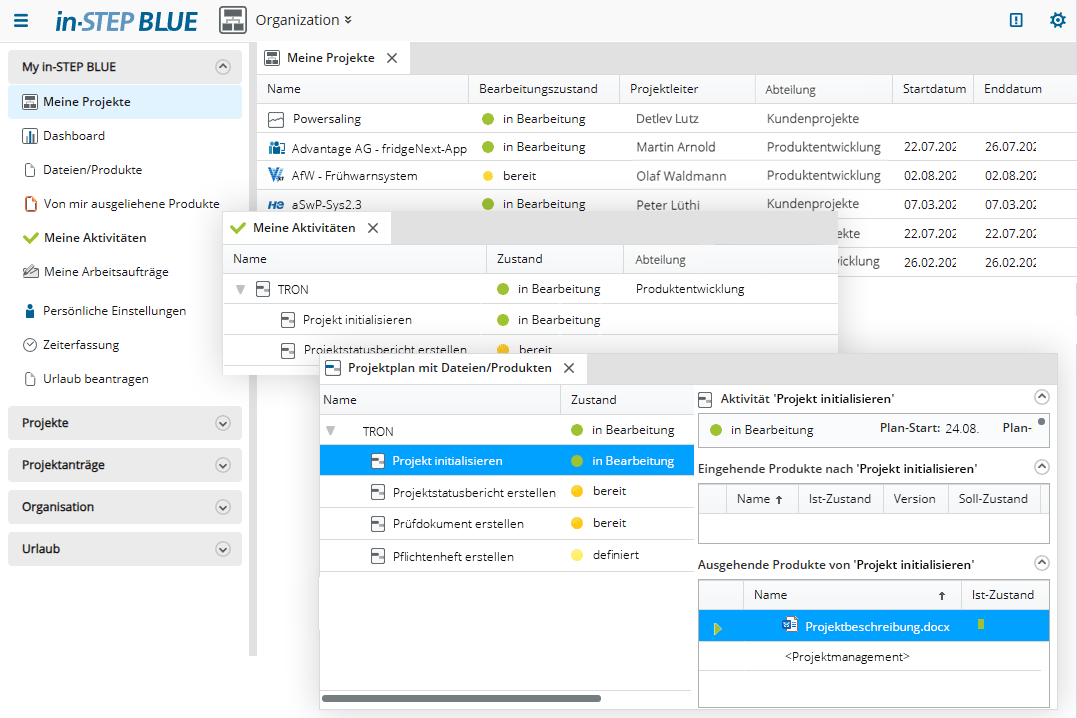Select Meine Aktivitäten in sidebar
1077x718 pixels.
point(95,238)
